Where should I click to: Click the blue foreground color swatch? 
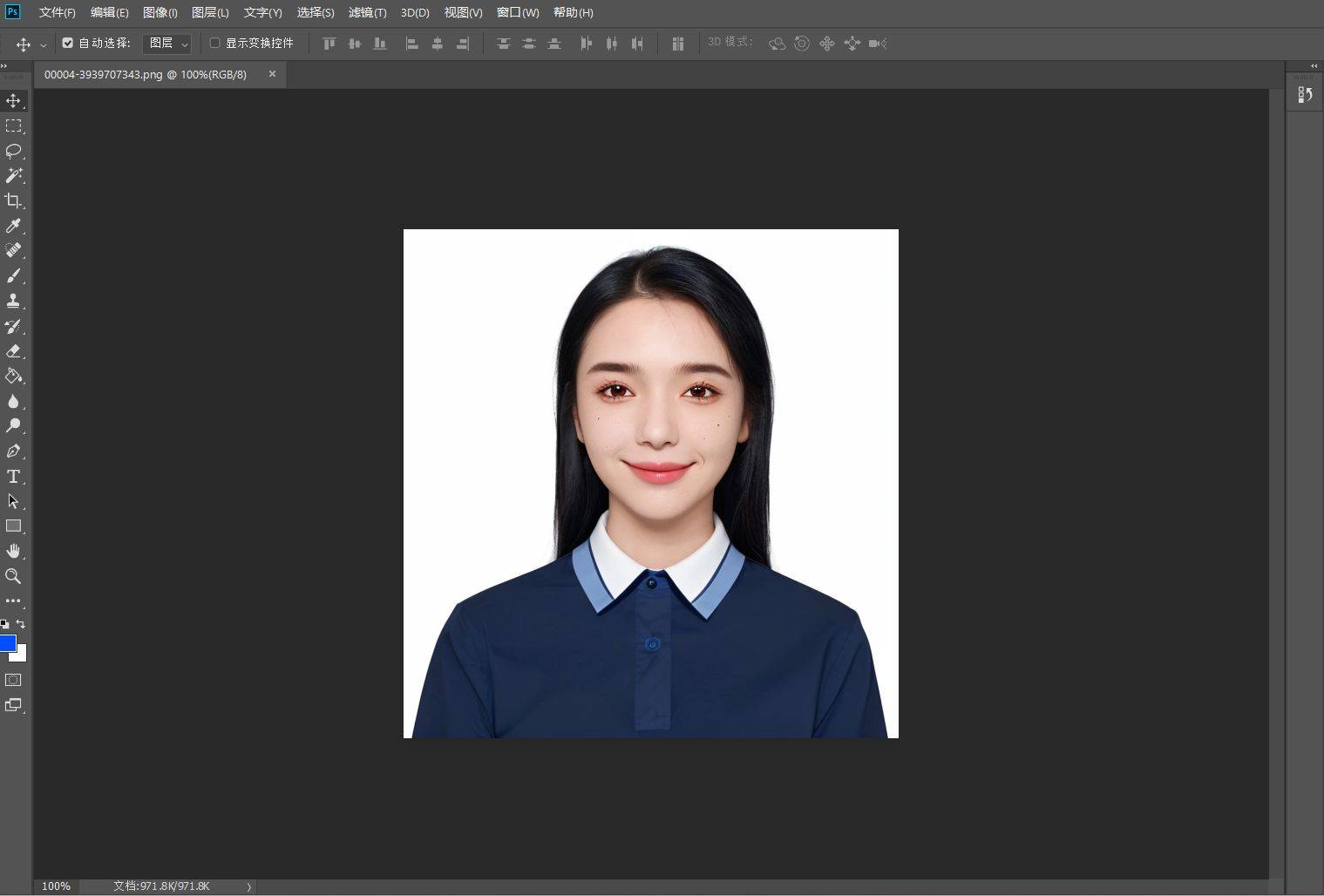[7, 643]
